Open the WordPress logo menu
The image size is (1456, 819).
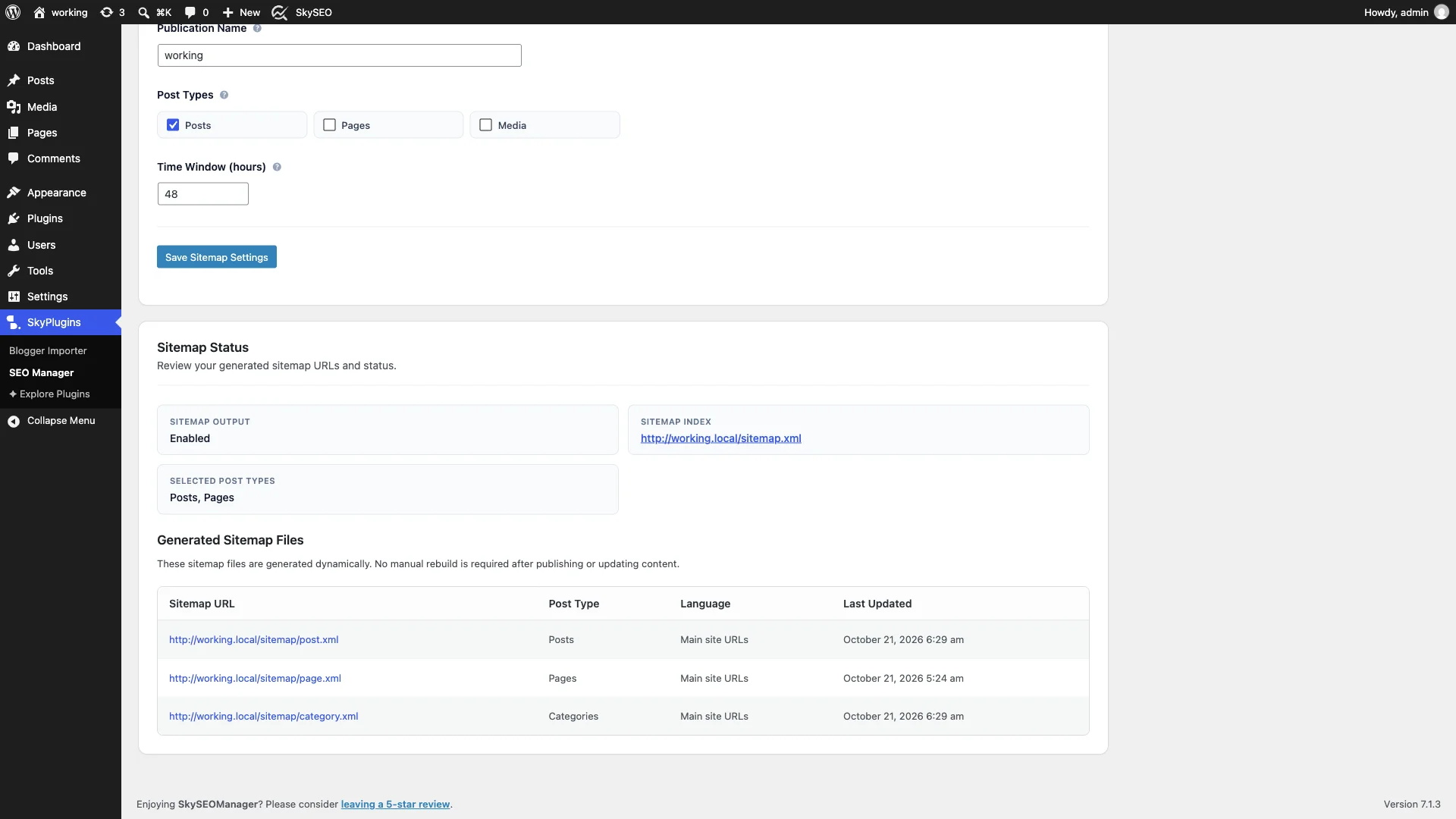click(13, 12)
